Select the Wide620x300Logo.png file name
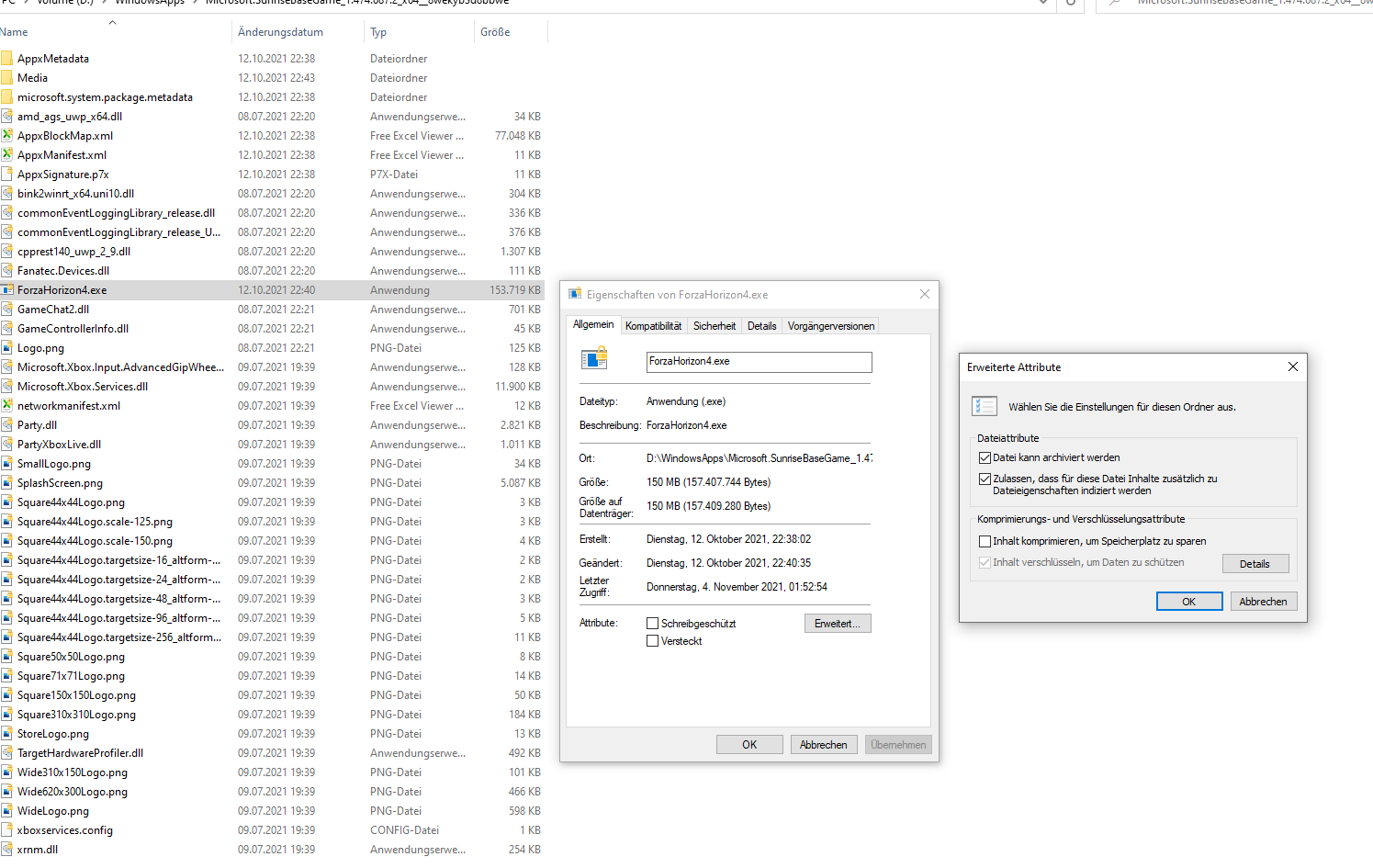The height and width of the screenshot is (868, 1373). 73,792
